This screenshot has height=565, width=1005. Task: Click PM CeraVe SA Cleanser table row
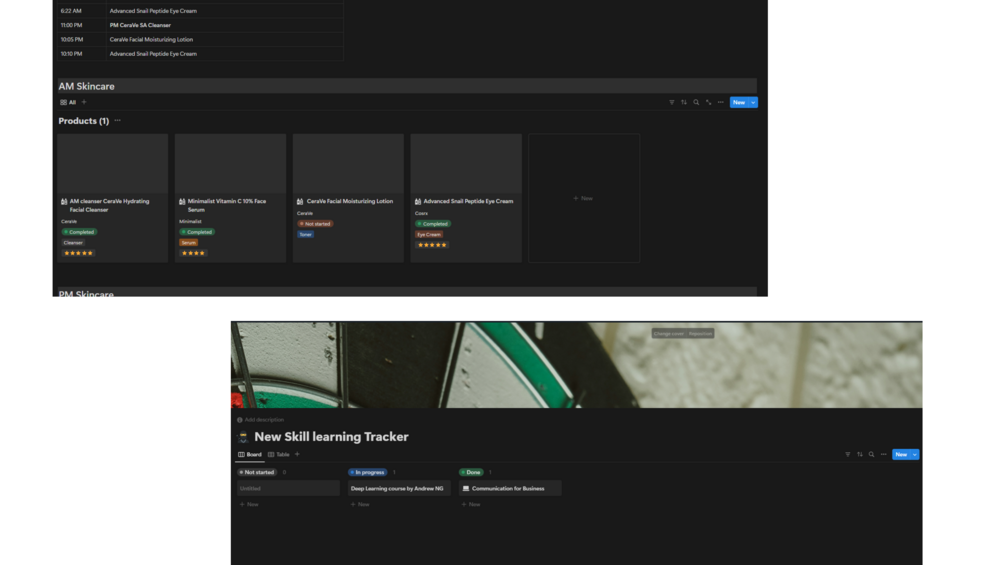[200, 25]
